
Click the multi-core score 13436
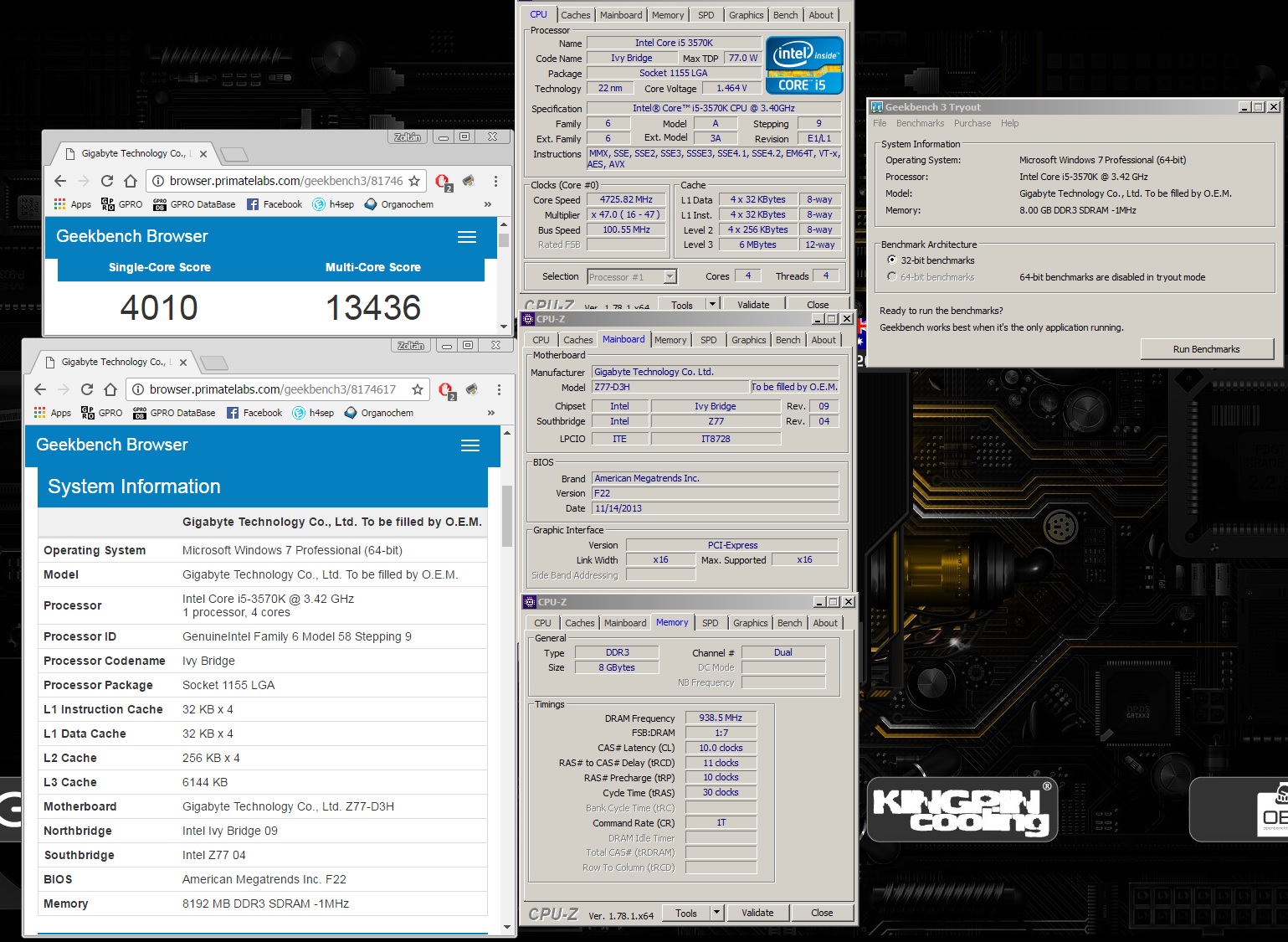click(373, 307)
